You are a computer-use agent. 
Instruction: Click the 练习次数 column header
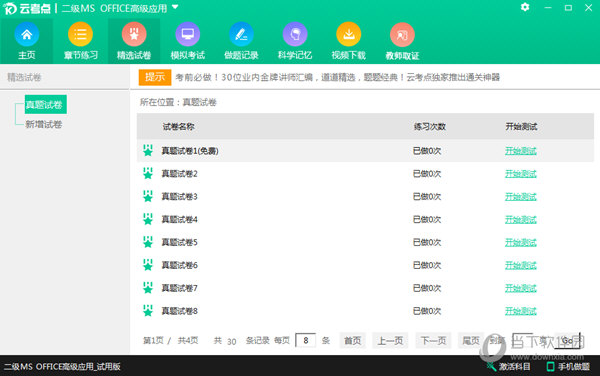[429, 127]
